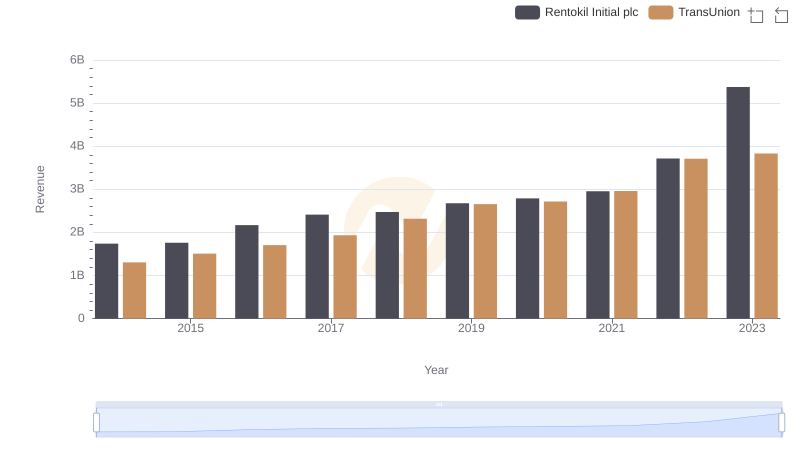The image size is (800, 461).
Task: Click the Year axis title
Action: coord(436,370)
